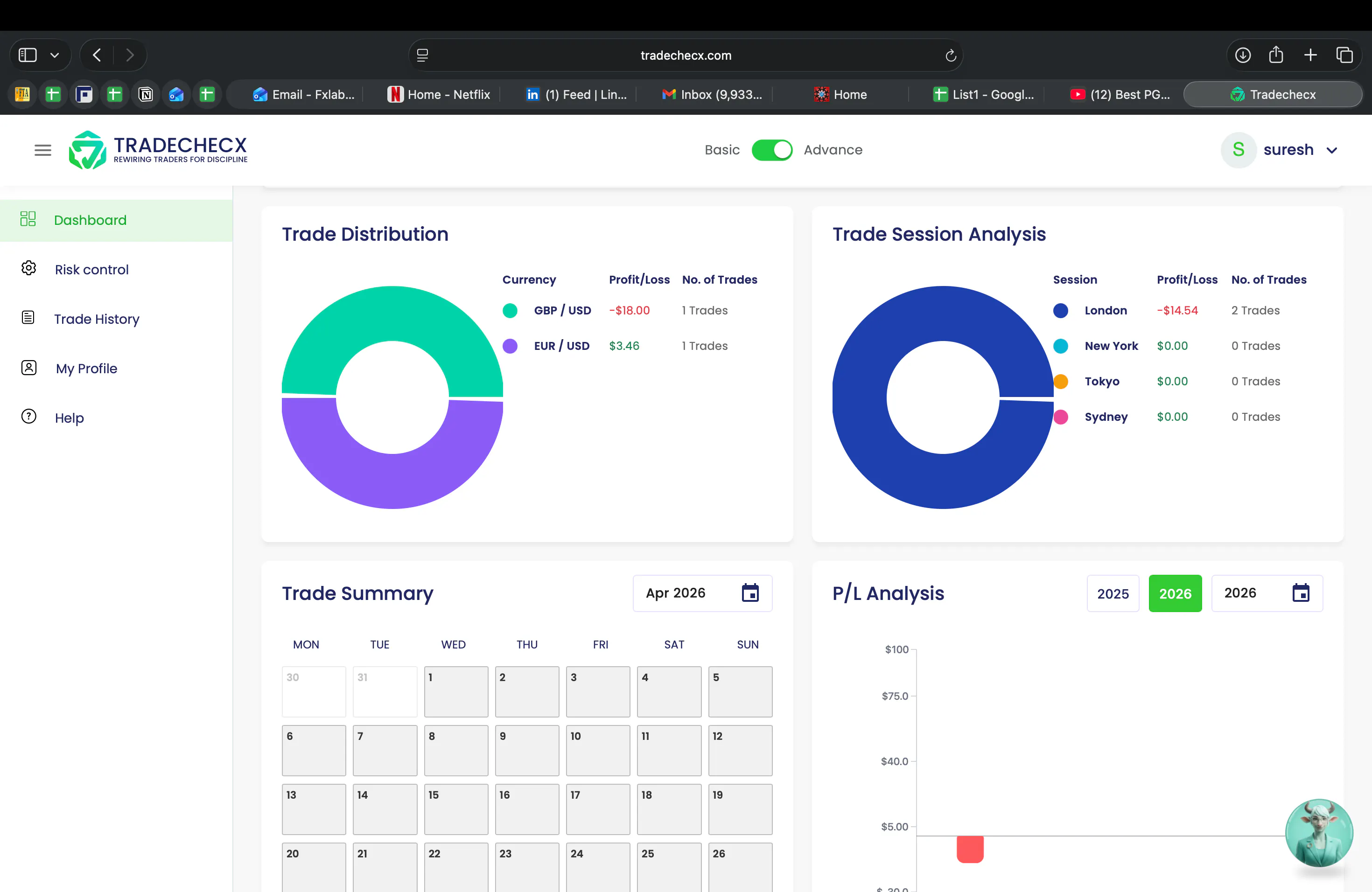Viewport: 1372px width, 892px height.
Task: Select the GBP / USD green legend dot
Action: [510, 311]
